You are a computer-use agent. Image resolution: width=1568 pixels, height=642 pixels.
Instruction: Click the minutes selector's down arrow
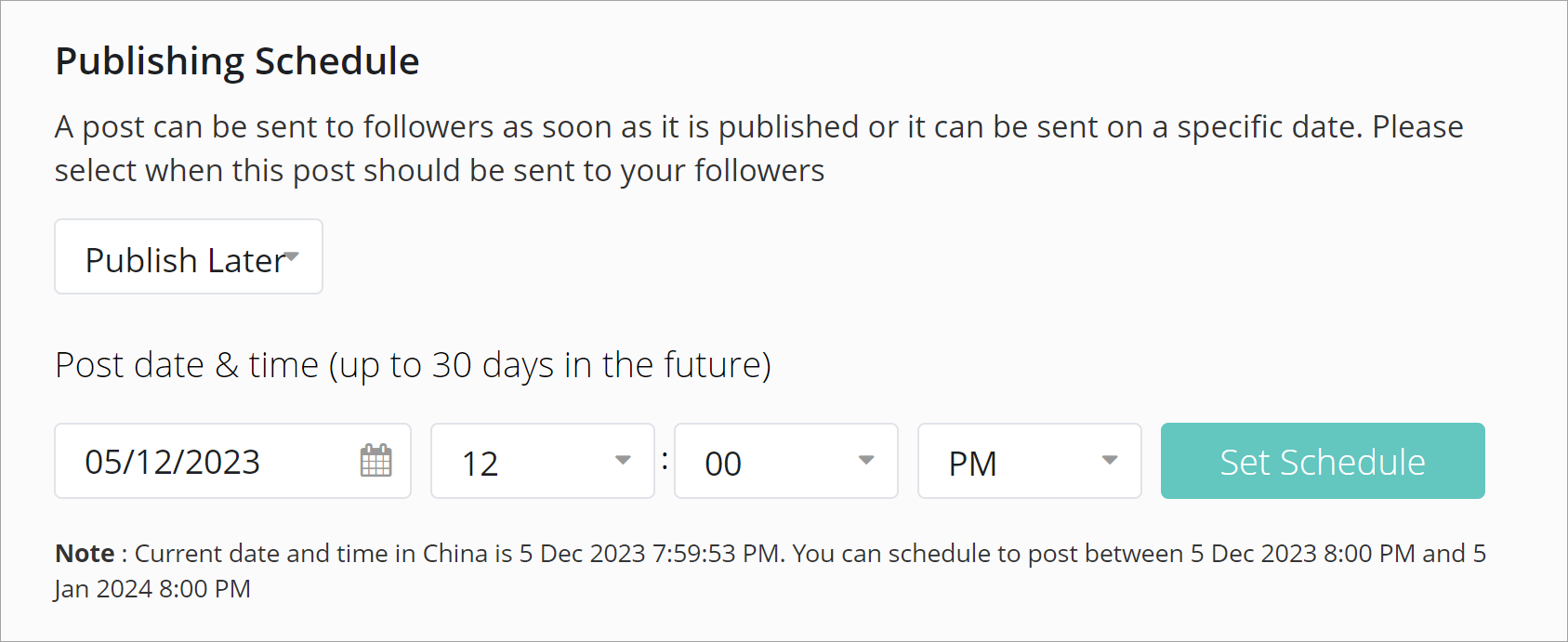point(866,461)
